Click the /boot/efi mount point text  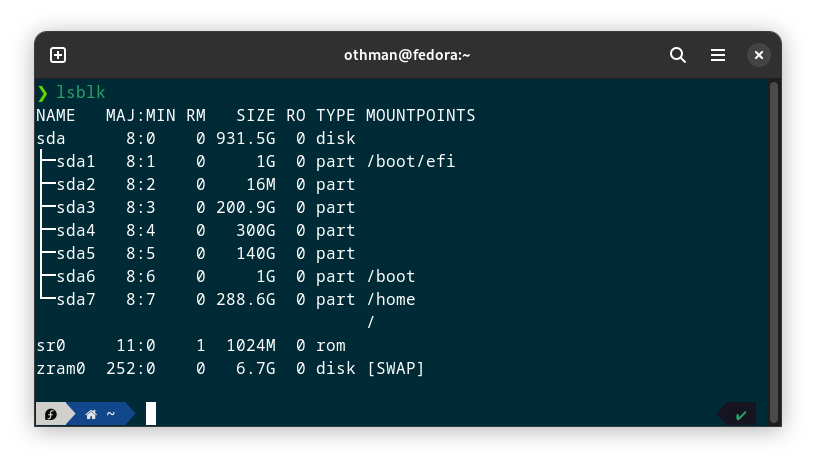click(x=410, y=162)
